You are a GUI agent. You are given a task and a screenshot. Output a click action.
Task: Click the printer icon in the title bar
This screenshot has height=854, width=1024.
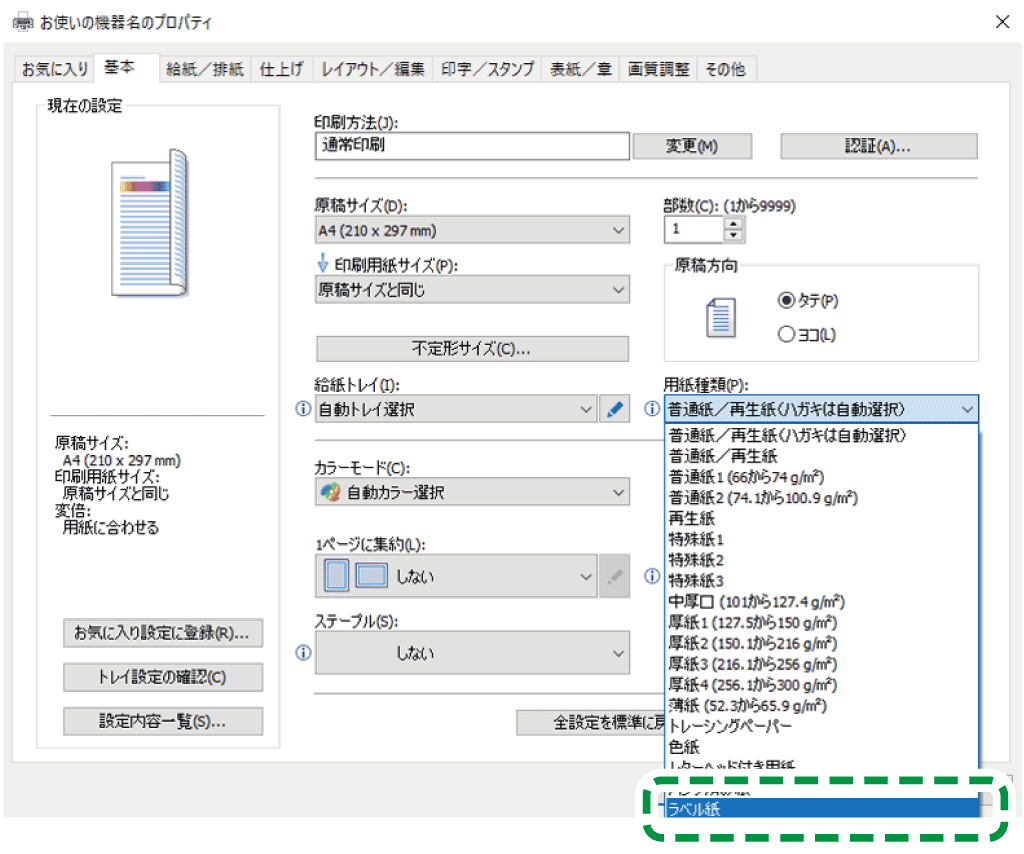pyautogui.click(x=22, y=22)
